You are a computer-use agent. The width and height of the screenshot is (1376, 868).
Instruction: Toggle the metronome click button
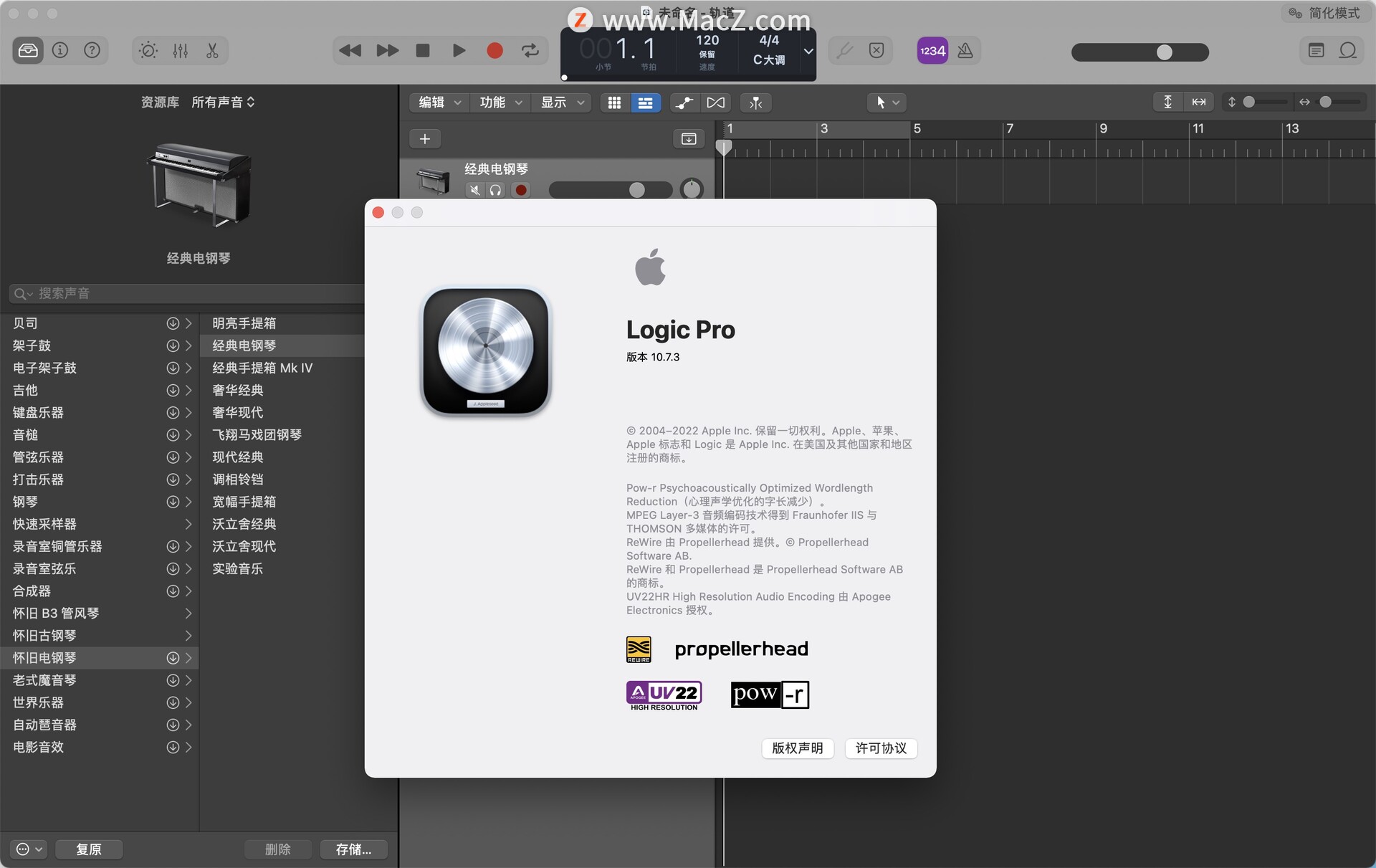[x=965, y=51]
